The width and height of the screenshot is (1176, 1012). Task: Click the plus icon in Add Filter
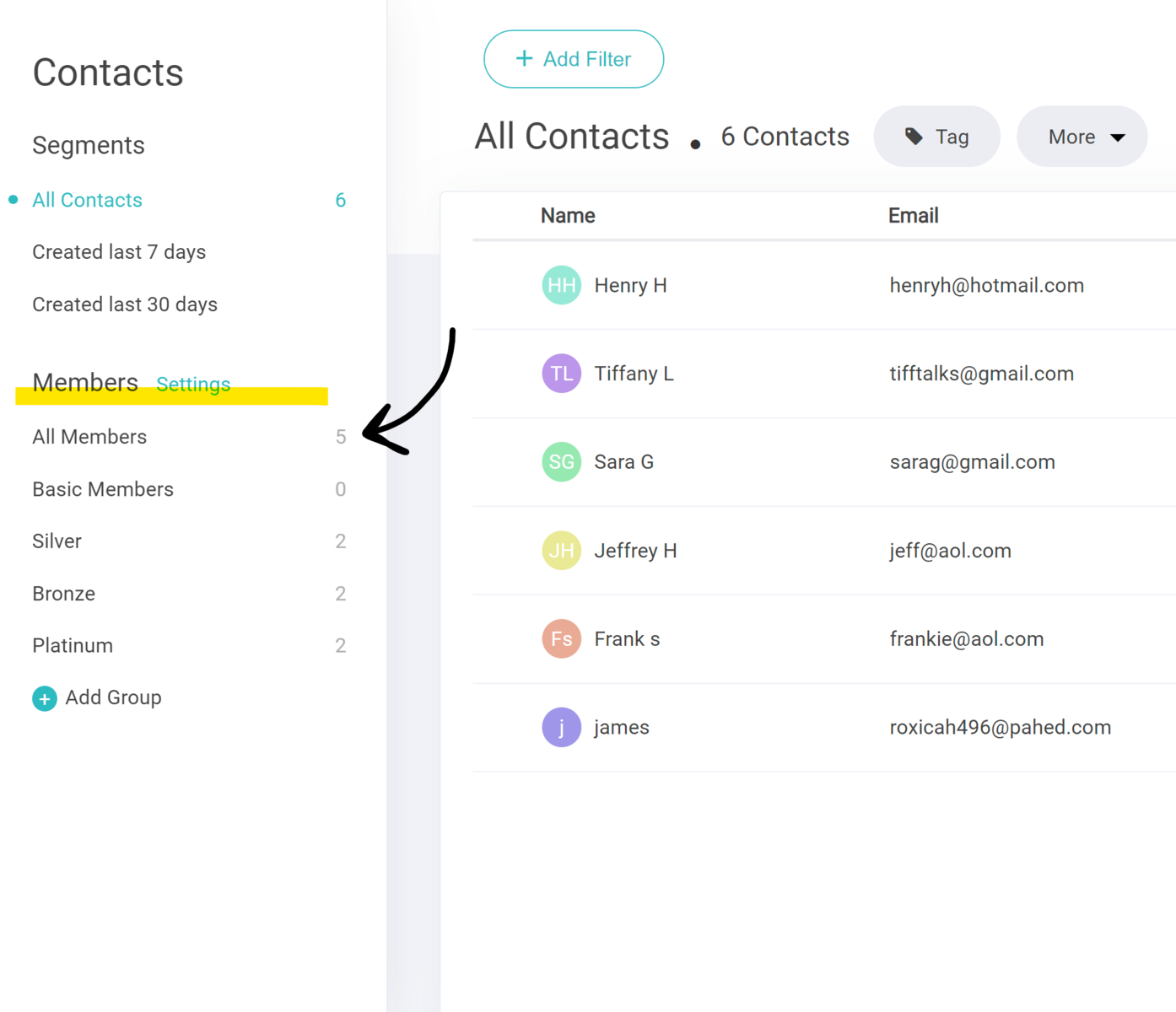click(524, 58)
